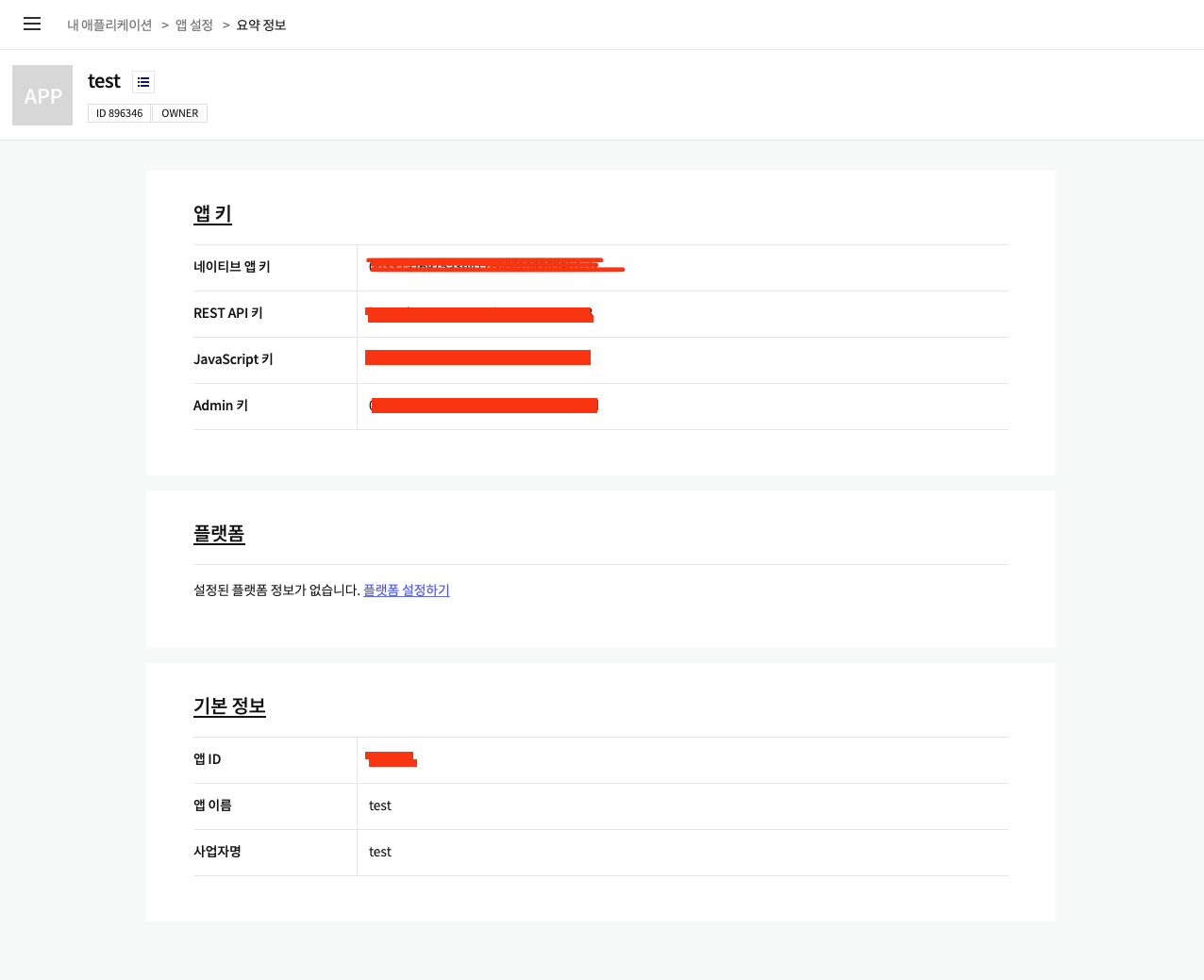Click the 앱 이름 label
The image size is (1204, 980).
pyautogui.click(x=212, y=806)
